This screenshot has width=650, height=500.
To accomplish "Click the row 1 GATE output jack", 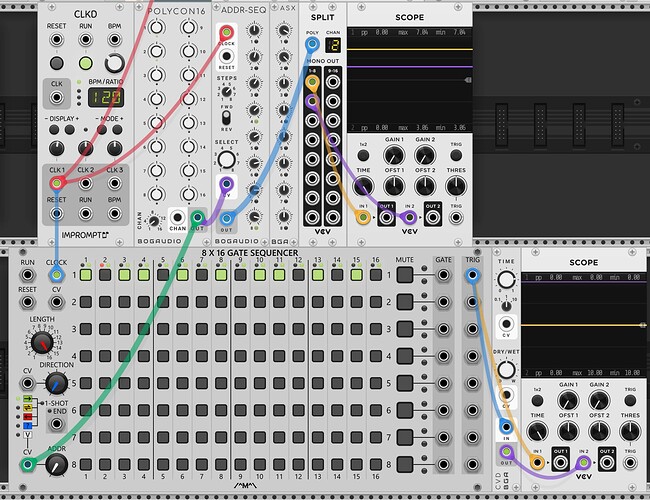I will tap(443, 275).
